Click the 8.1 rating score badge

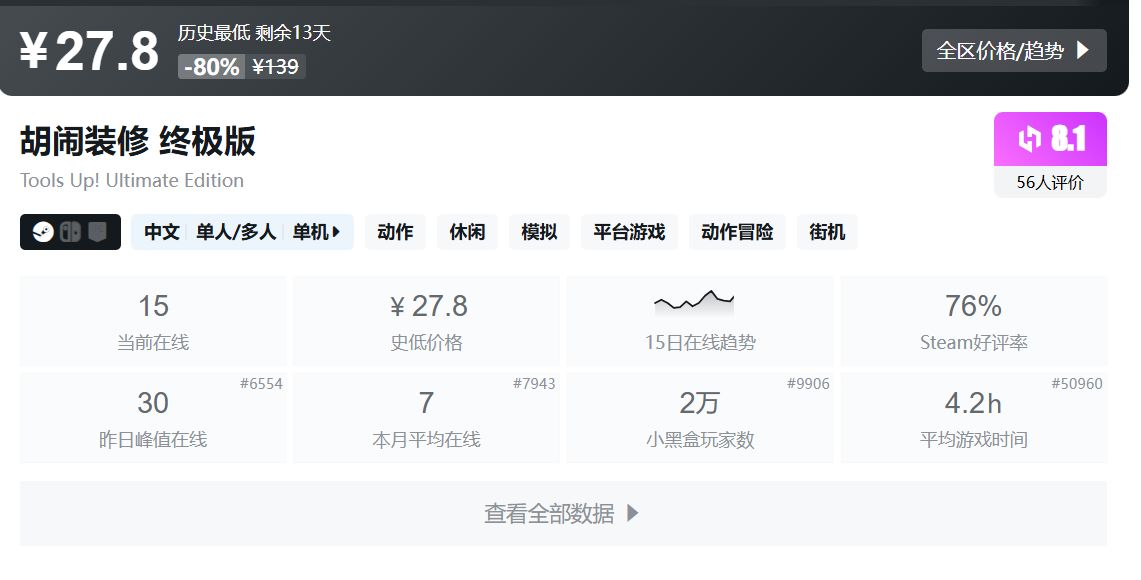[1050, 139]
